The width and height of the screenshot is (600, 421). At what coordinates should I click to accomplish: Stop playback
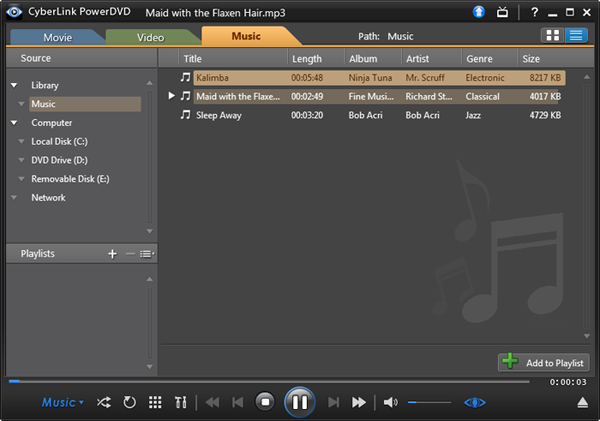point(265,402)
